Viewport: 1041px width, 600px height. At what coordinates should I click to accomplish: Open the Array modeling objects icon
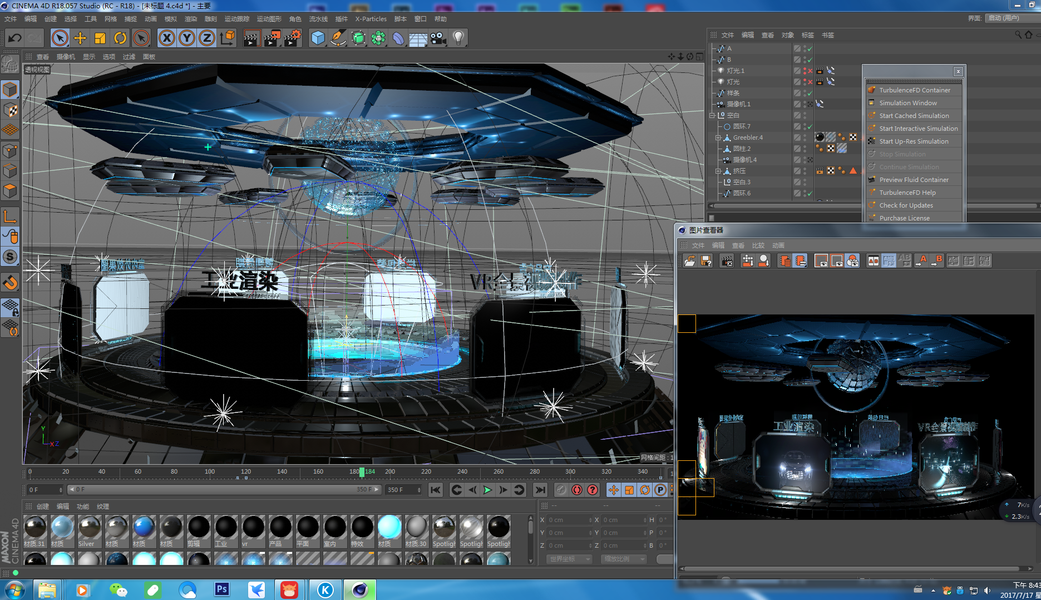pos(378,38)
